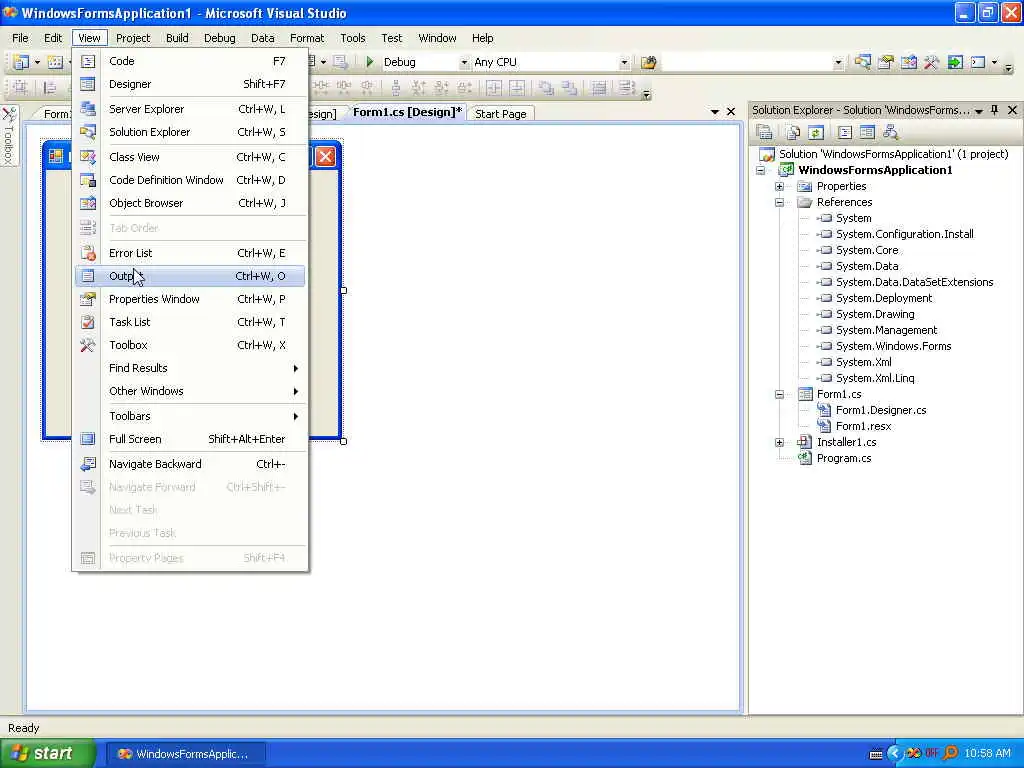Expand Toolbars submenu
The image size is (1024, 768).
coord(189,416)
